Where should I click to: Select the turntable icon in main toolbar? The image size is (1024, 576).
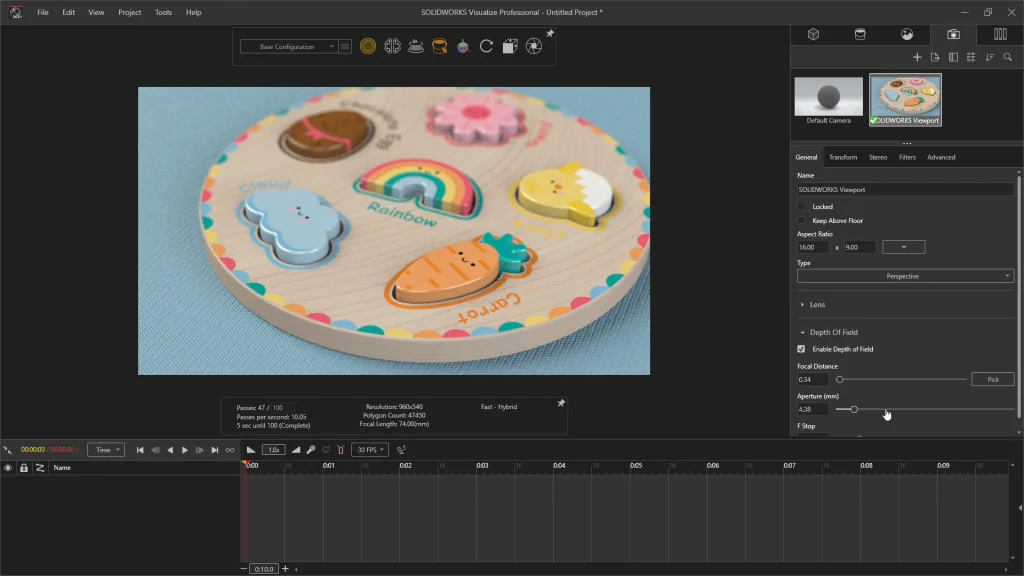(416, 46)
